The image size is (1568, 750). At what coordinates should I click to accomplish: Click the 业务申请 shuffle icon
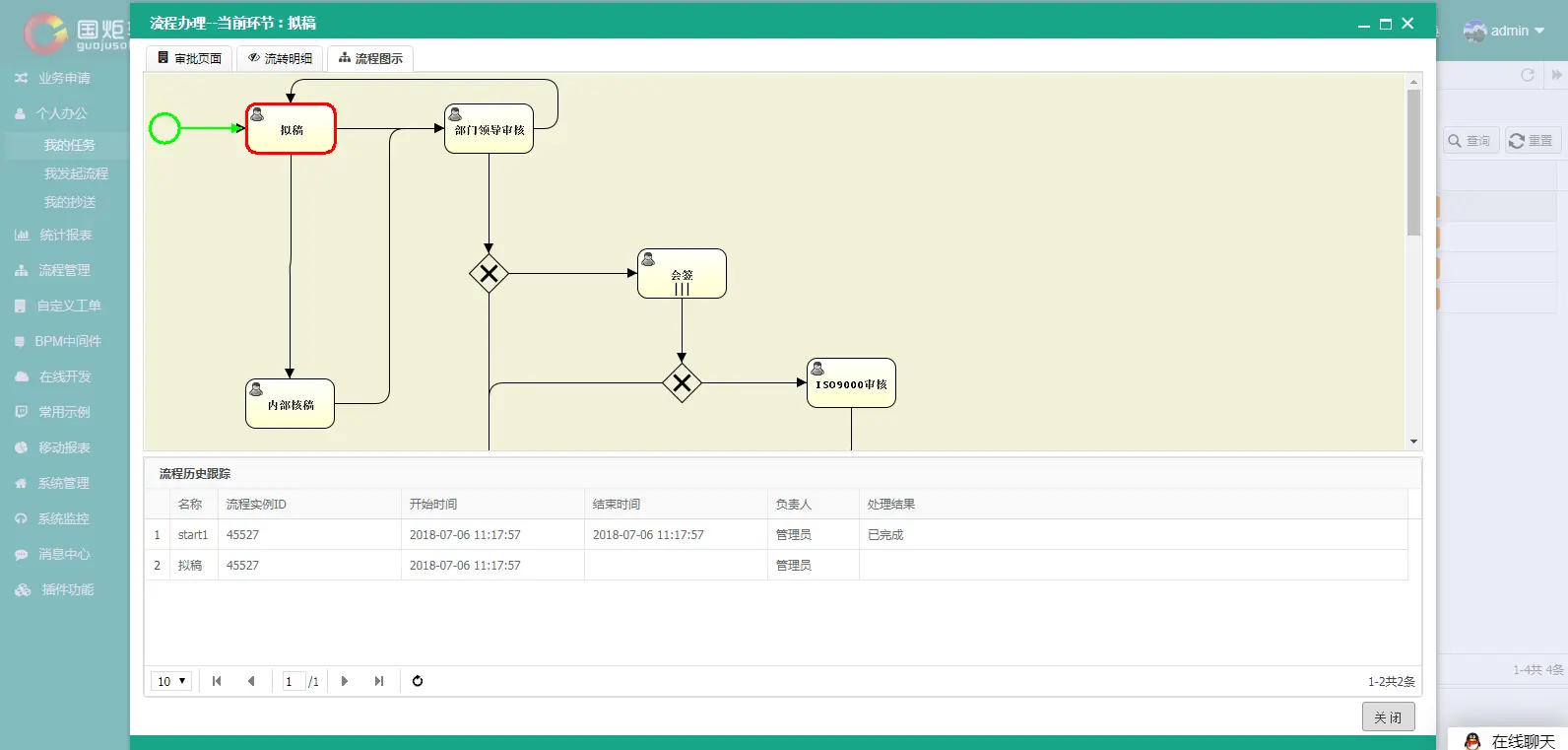click(21, 78)
